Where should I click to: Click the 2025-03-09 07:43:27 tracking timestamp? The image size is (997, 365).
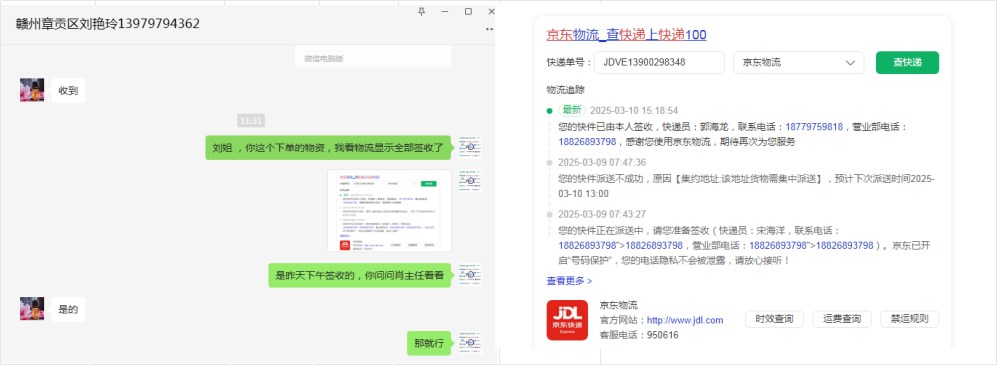[602, 214]
